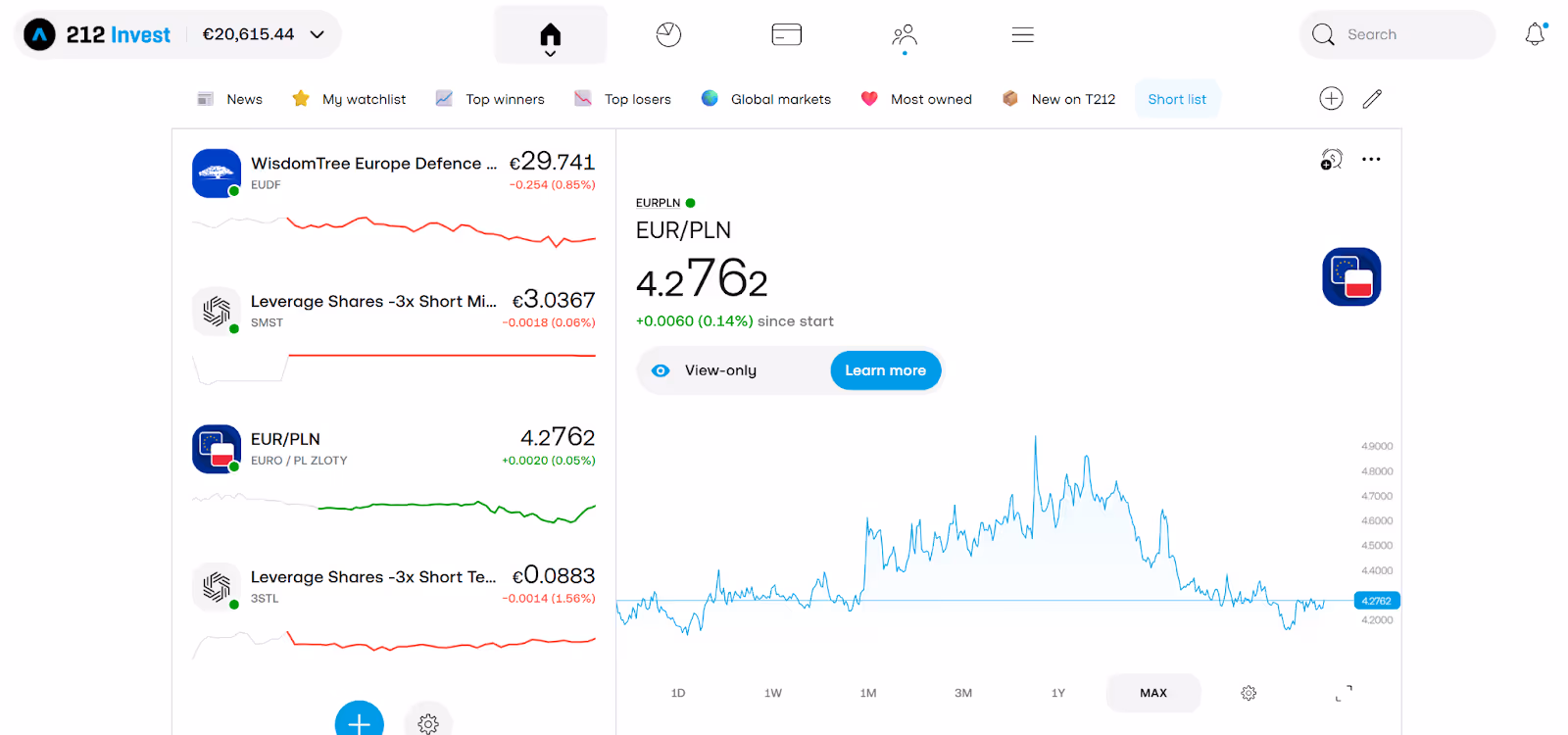Add a new watchlist with plus circle icon
The width and height of the screenshot is (1568, 735).
(1331, 98)
